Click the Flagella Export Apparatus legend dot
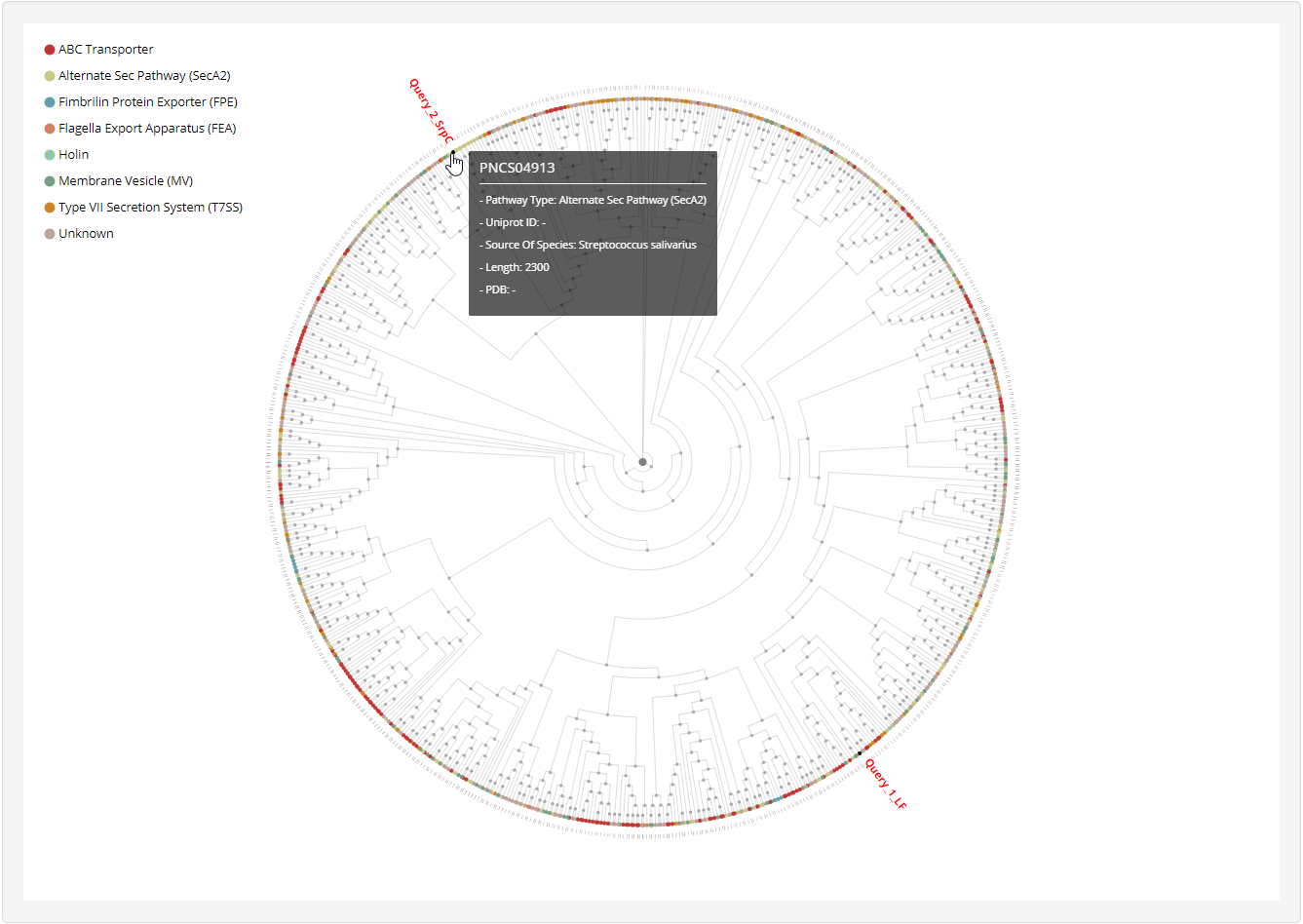The image size is (1303, 924). click(x=50, y=129)
